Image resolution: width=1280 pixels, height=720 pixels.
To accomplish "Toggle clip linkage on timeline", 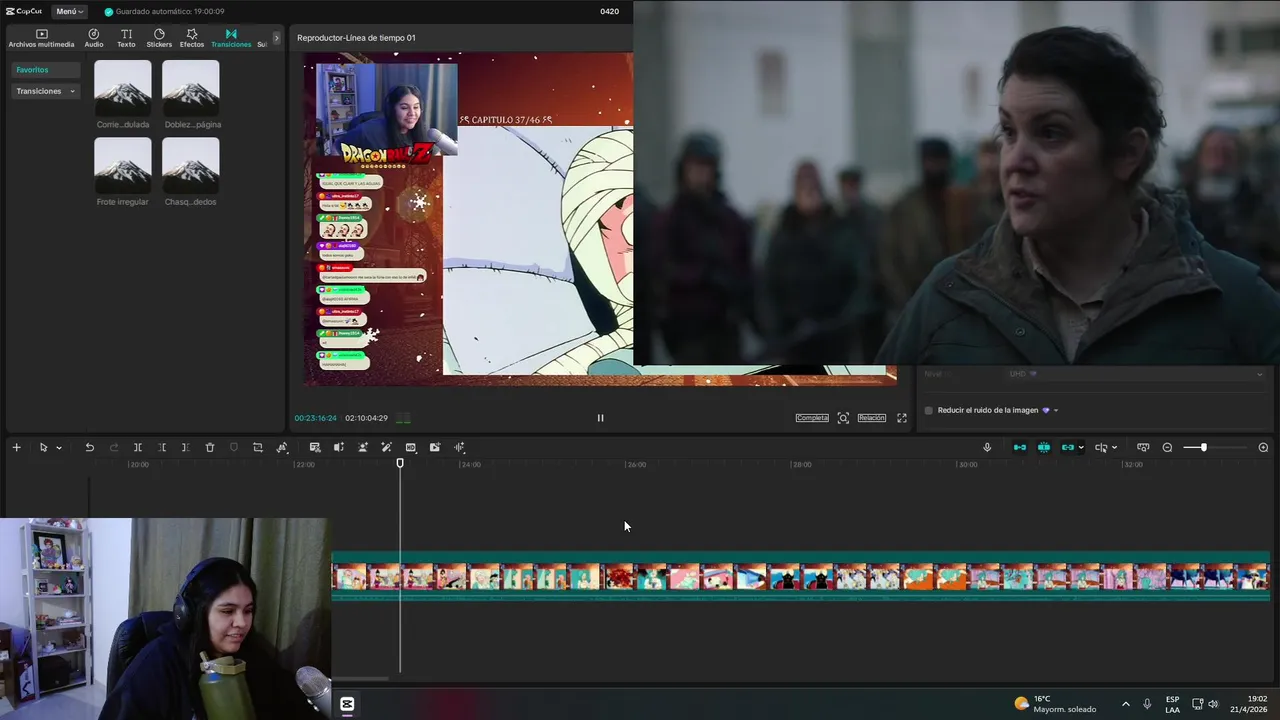I will click(x=1068, y=447).
